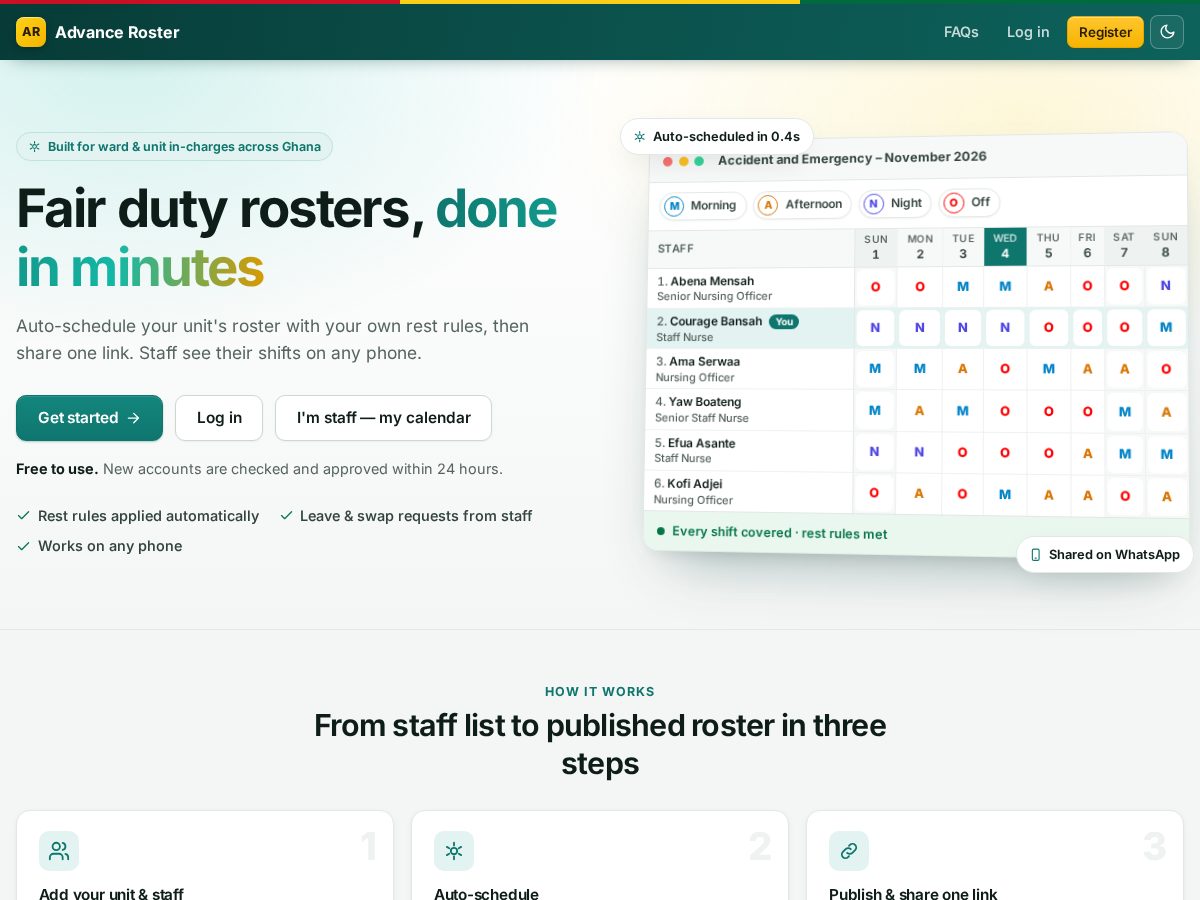Click Publish & share one link heading
The image size is (1200, 900).
(x=913, y=893)
